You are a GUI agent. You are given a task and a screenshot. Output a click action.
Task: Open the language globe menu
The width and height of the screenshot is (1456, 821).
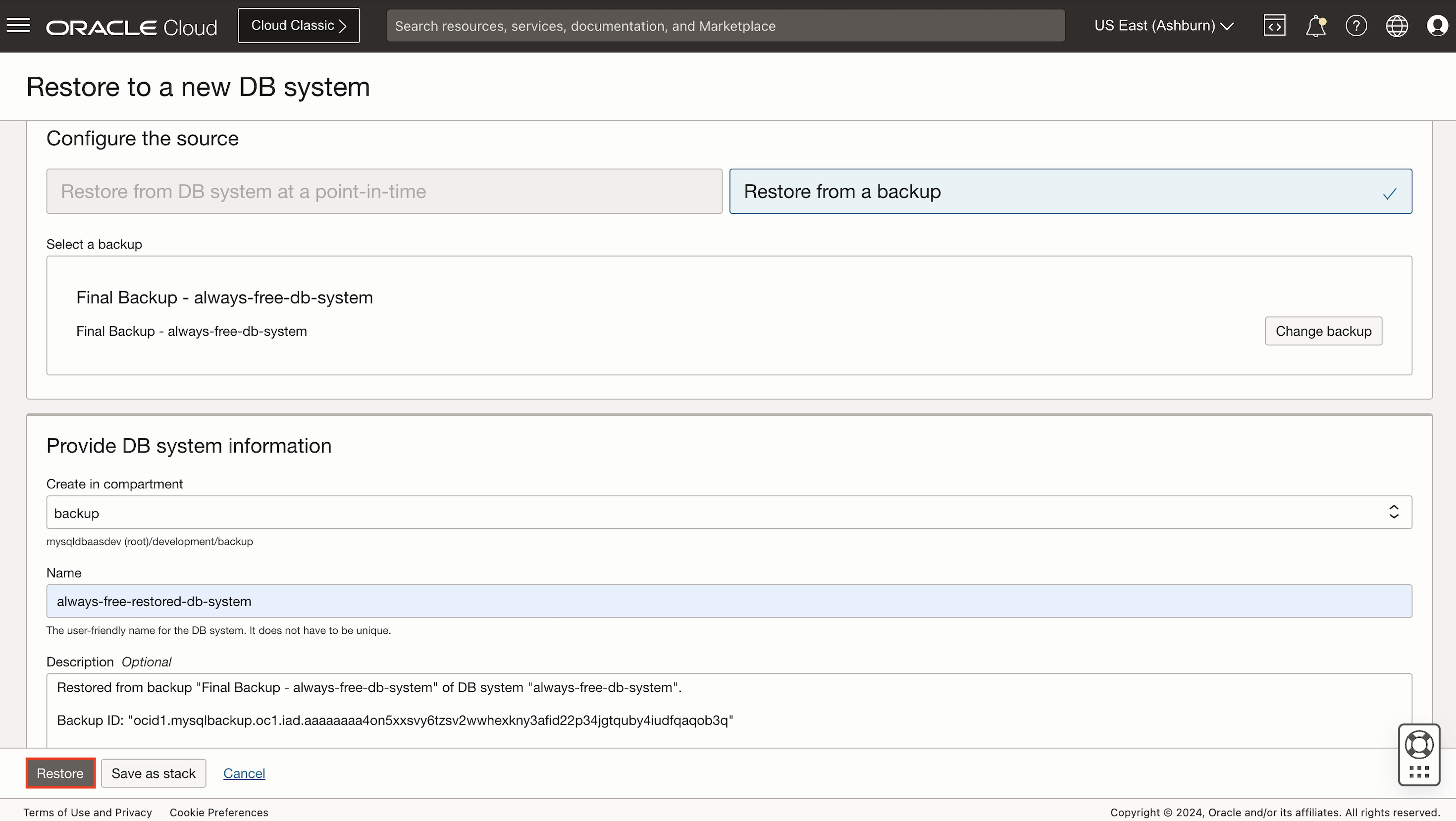(1397, 25)
